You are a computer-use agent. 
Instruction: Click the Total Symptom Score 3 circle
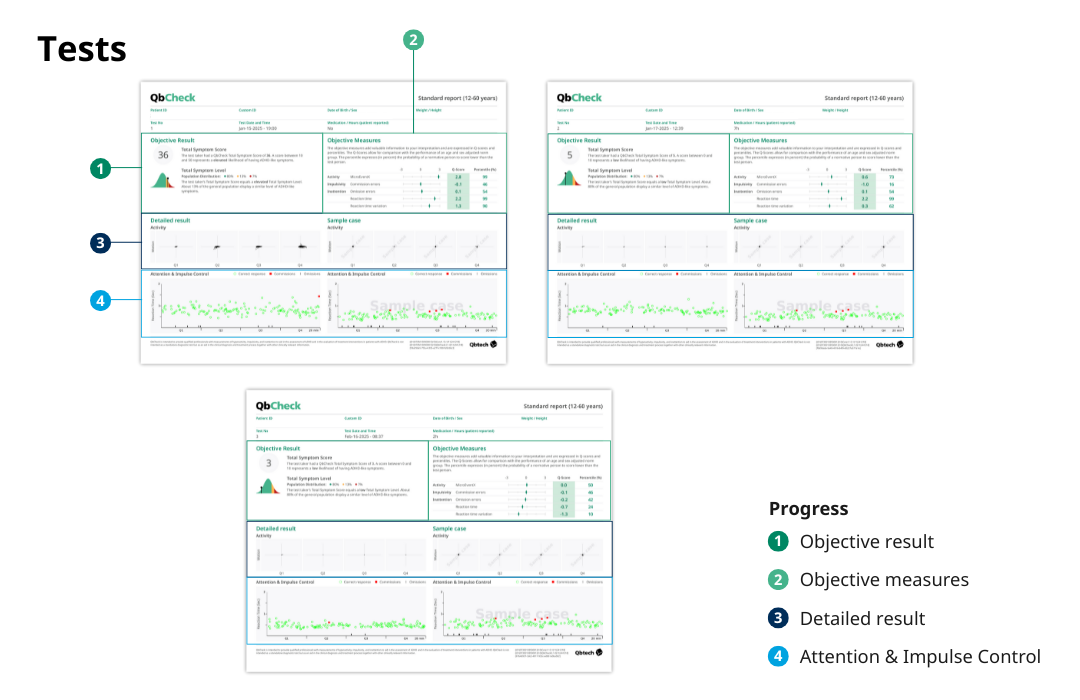[x=268, y=463]
